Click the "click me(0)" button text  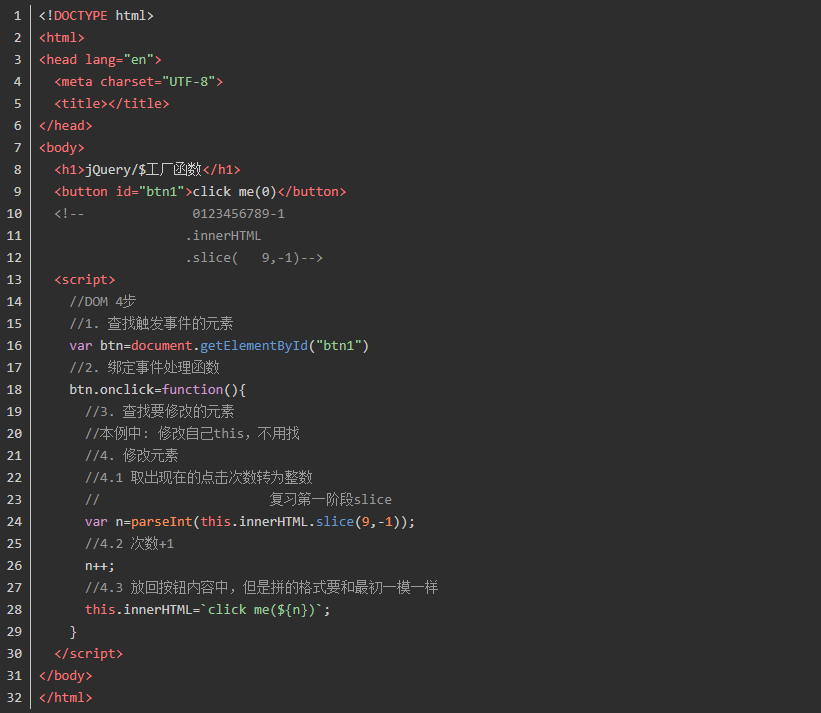coord(234,192)
